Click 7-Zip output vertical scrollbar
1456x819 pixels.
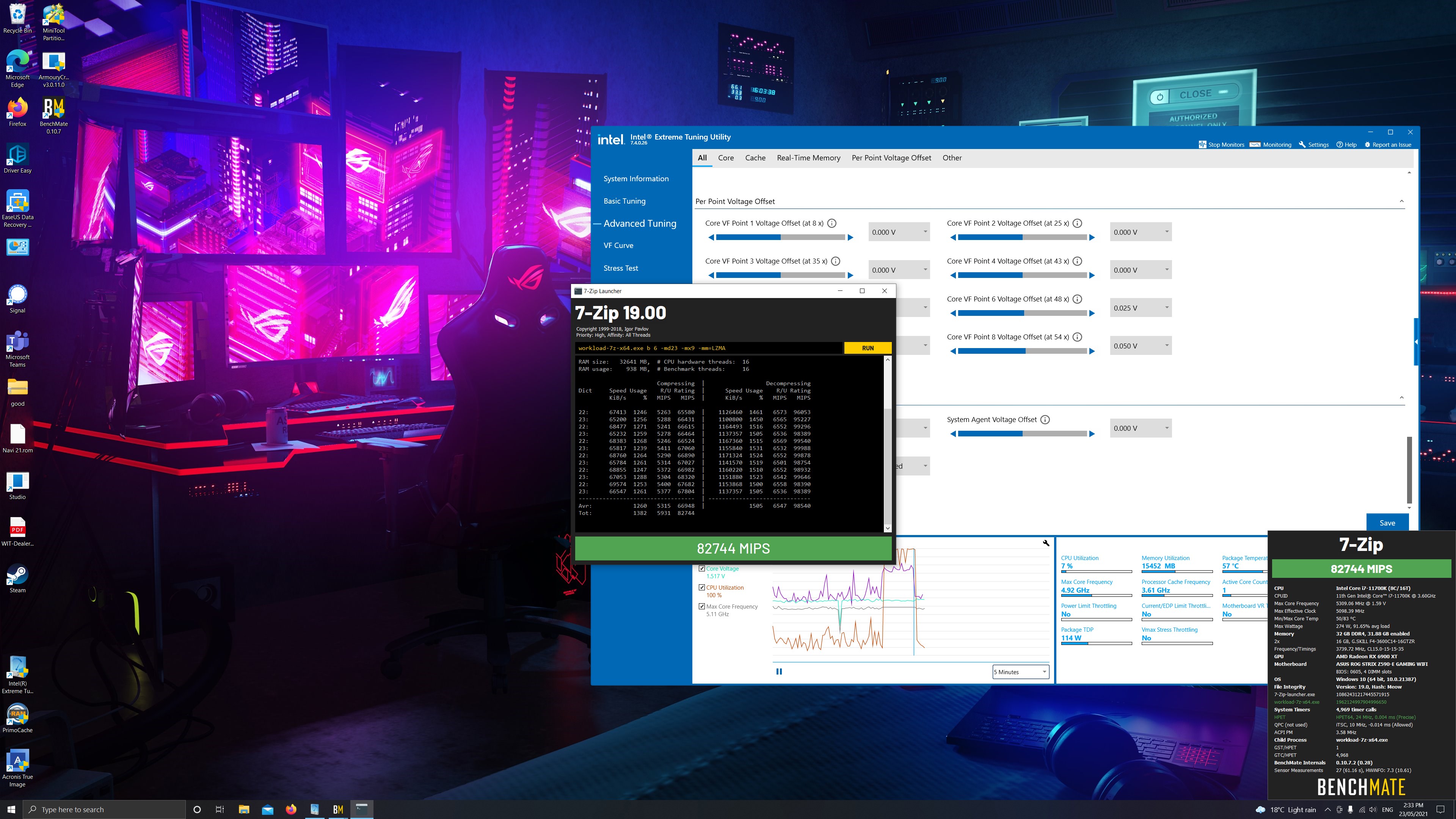tap(887, 444)
